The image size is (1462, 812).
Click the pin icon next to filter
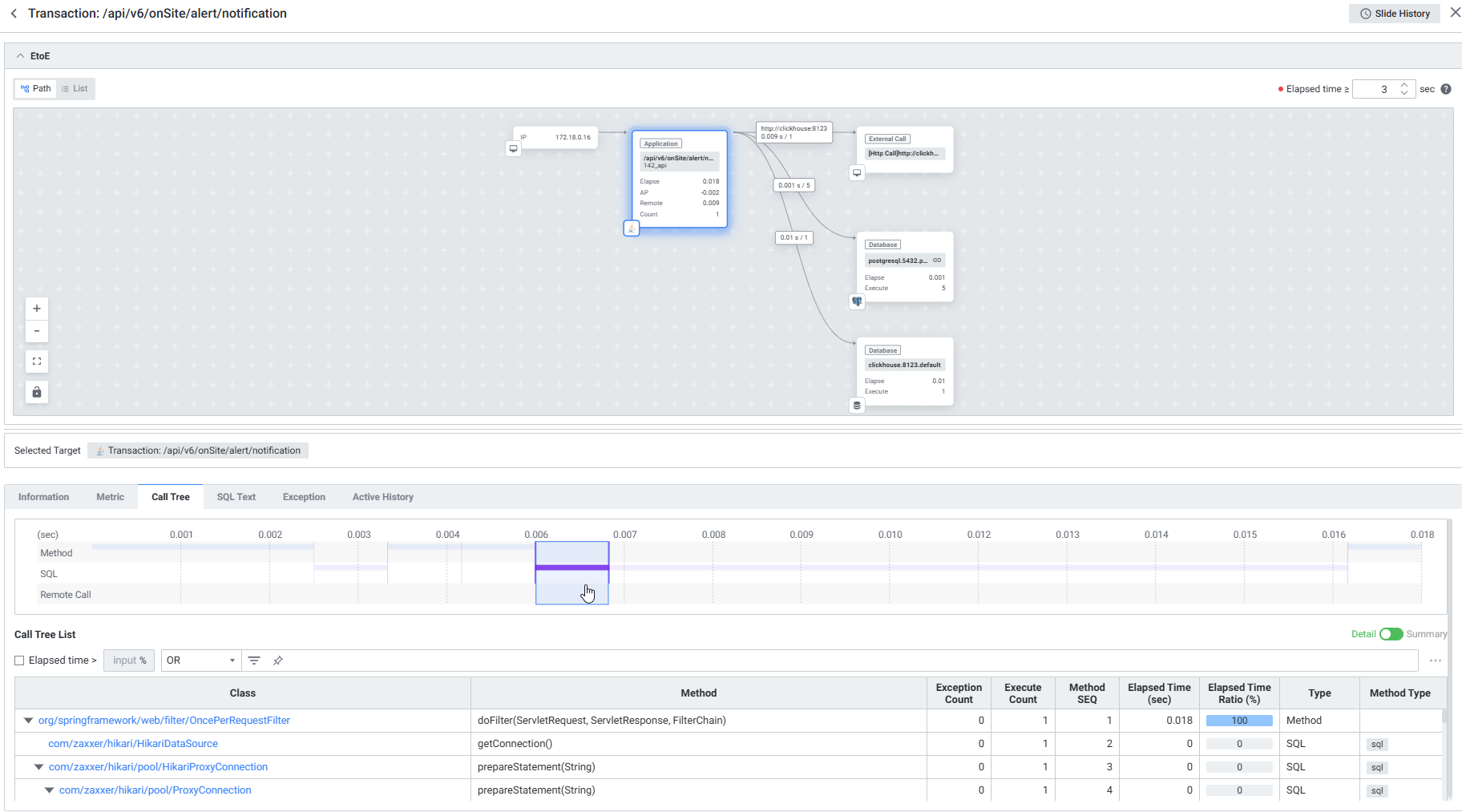point(278,661)
